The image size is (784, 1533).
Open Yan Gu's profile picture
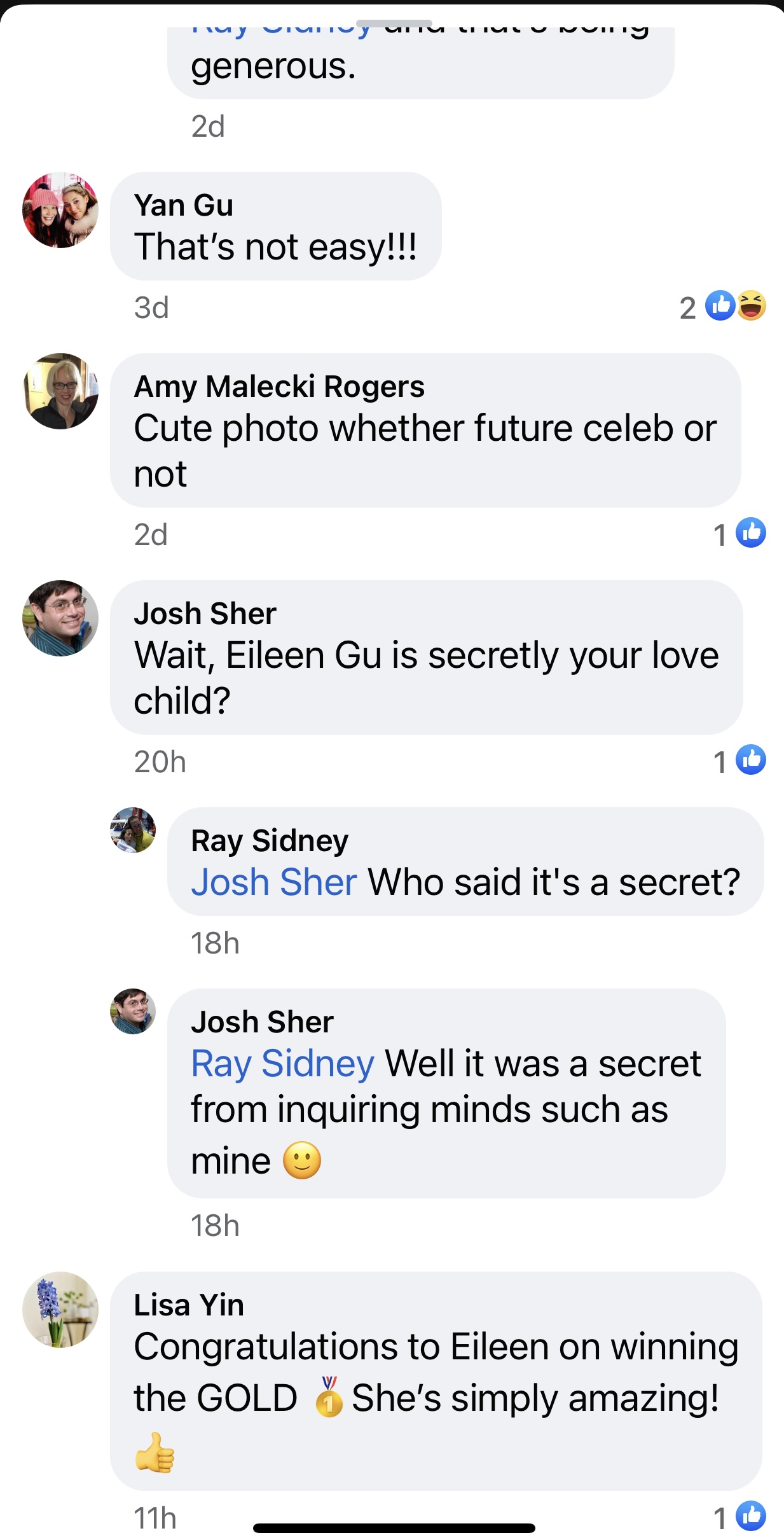[60, 210]
